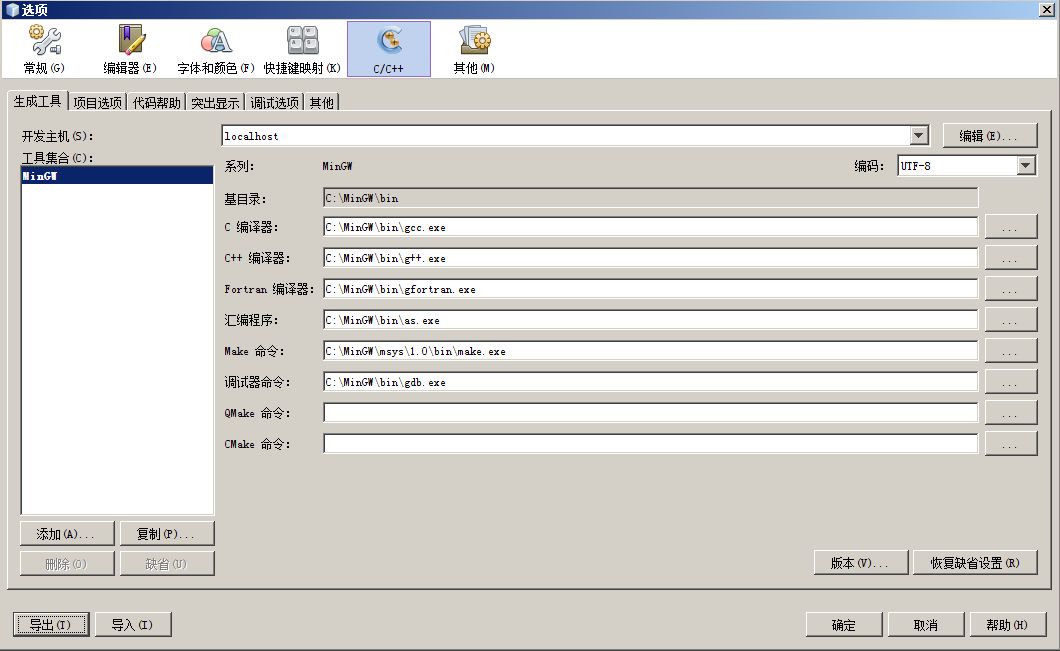Click the 调试器命令 gdb.exe path field
The height and width of the screenshot is (651, 1060).
[650, 383]
